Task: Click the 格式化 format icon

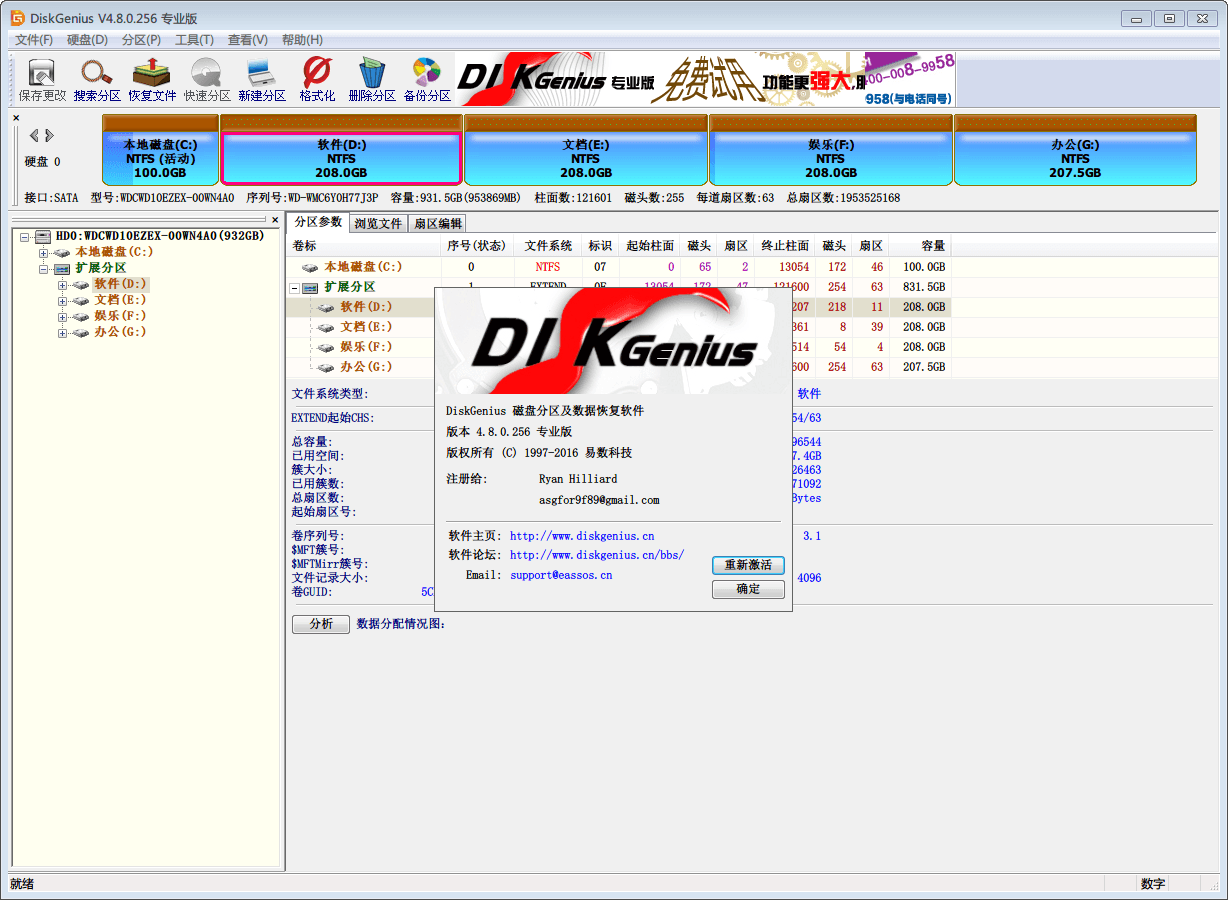Action: point(317,80)
